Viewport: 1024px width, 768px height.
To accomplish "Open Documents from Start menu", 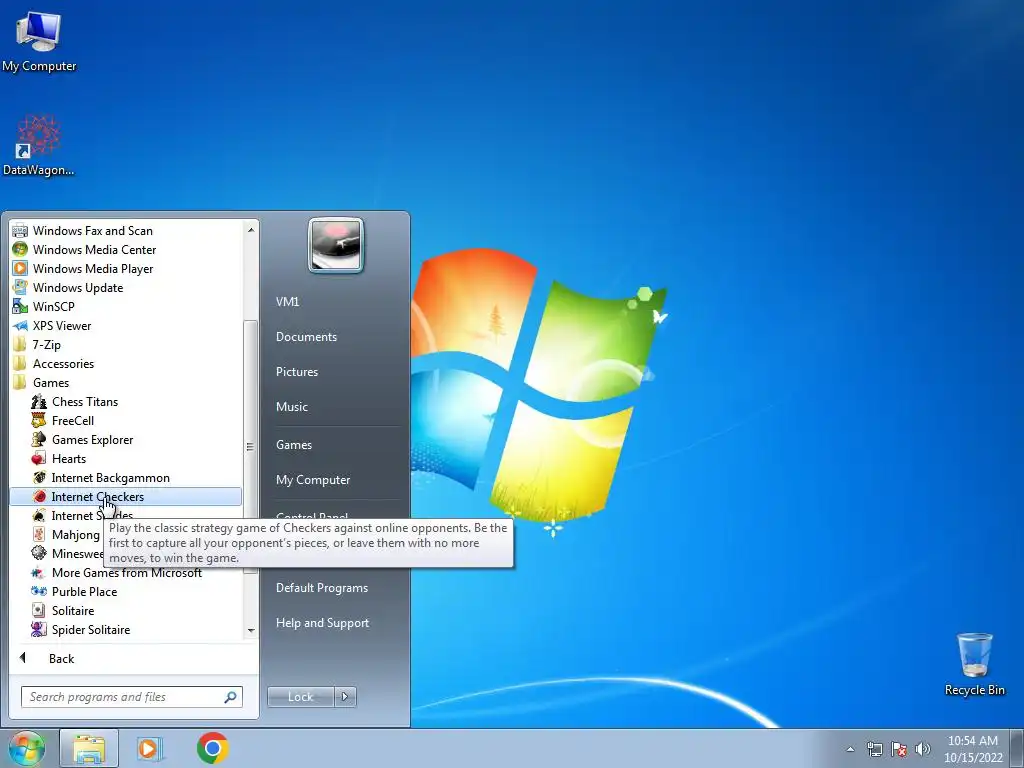I will [306, 336].
